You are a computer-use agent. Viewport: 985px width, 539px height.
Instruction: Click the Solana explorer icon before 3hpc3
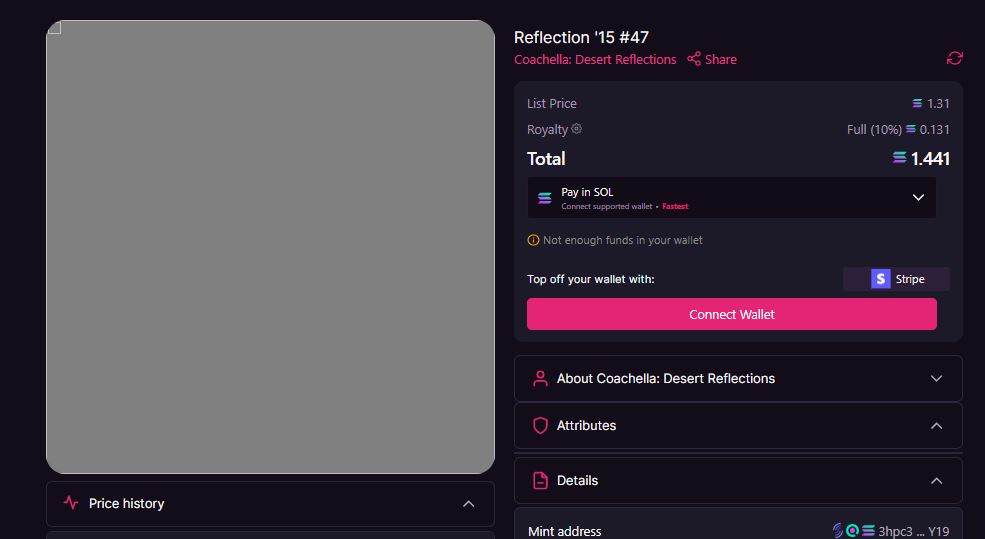[868, 531]
